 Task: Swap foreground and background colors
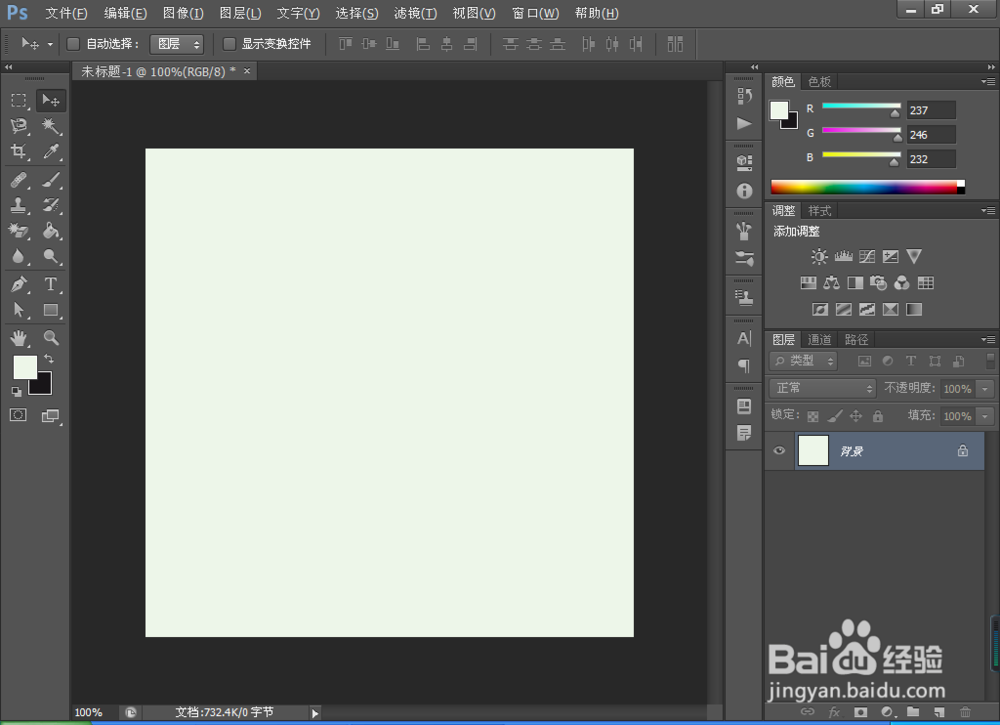49,359
